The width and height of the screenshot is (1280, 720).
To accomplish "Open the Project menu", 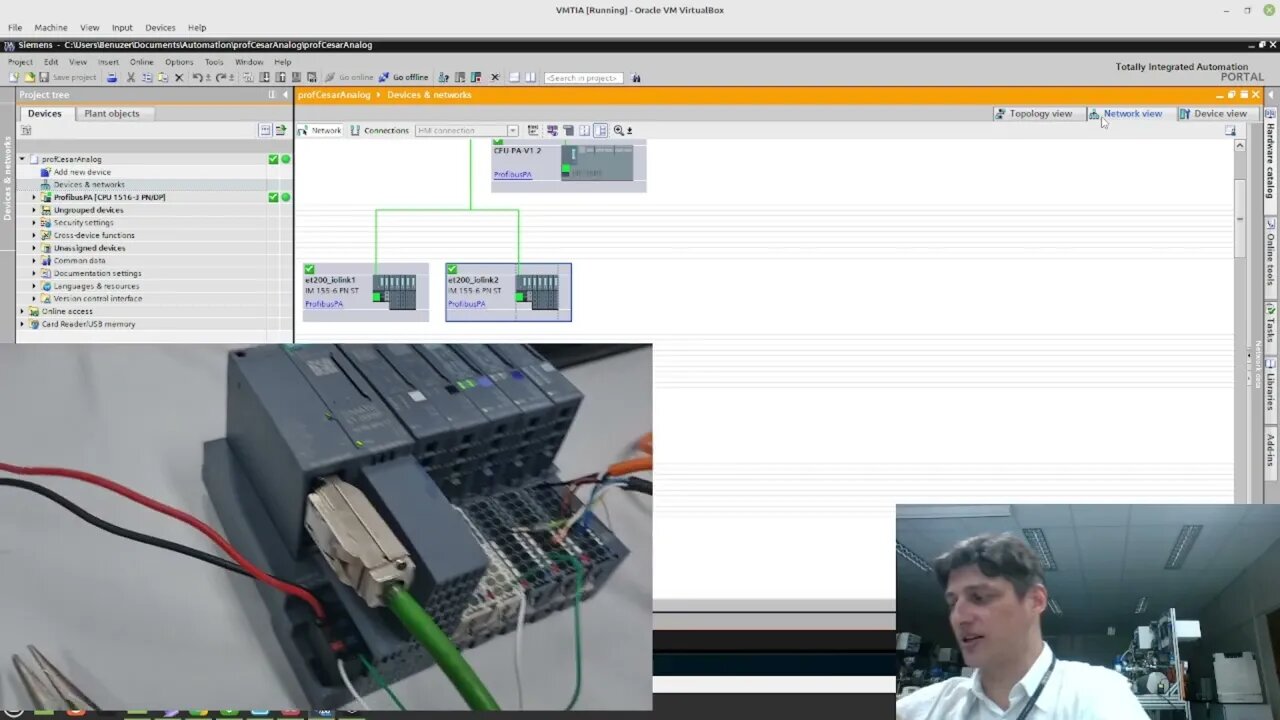I will pyautogui.click(x=20, y=62).
